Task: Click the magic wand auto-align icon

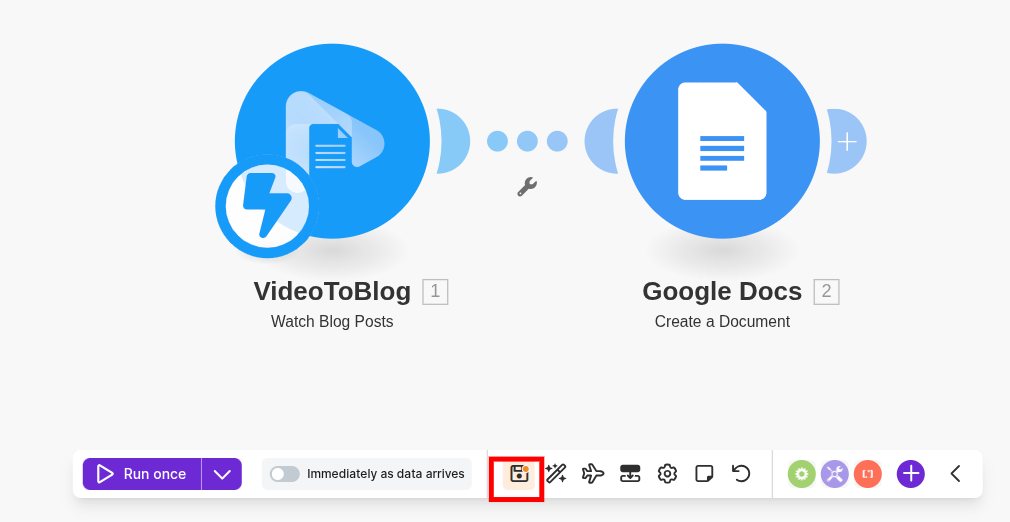Action: coord(556,474)
